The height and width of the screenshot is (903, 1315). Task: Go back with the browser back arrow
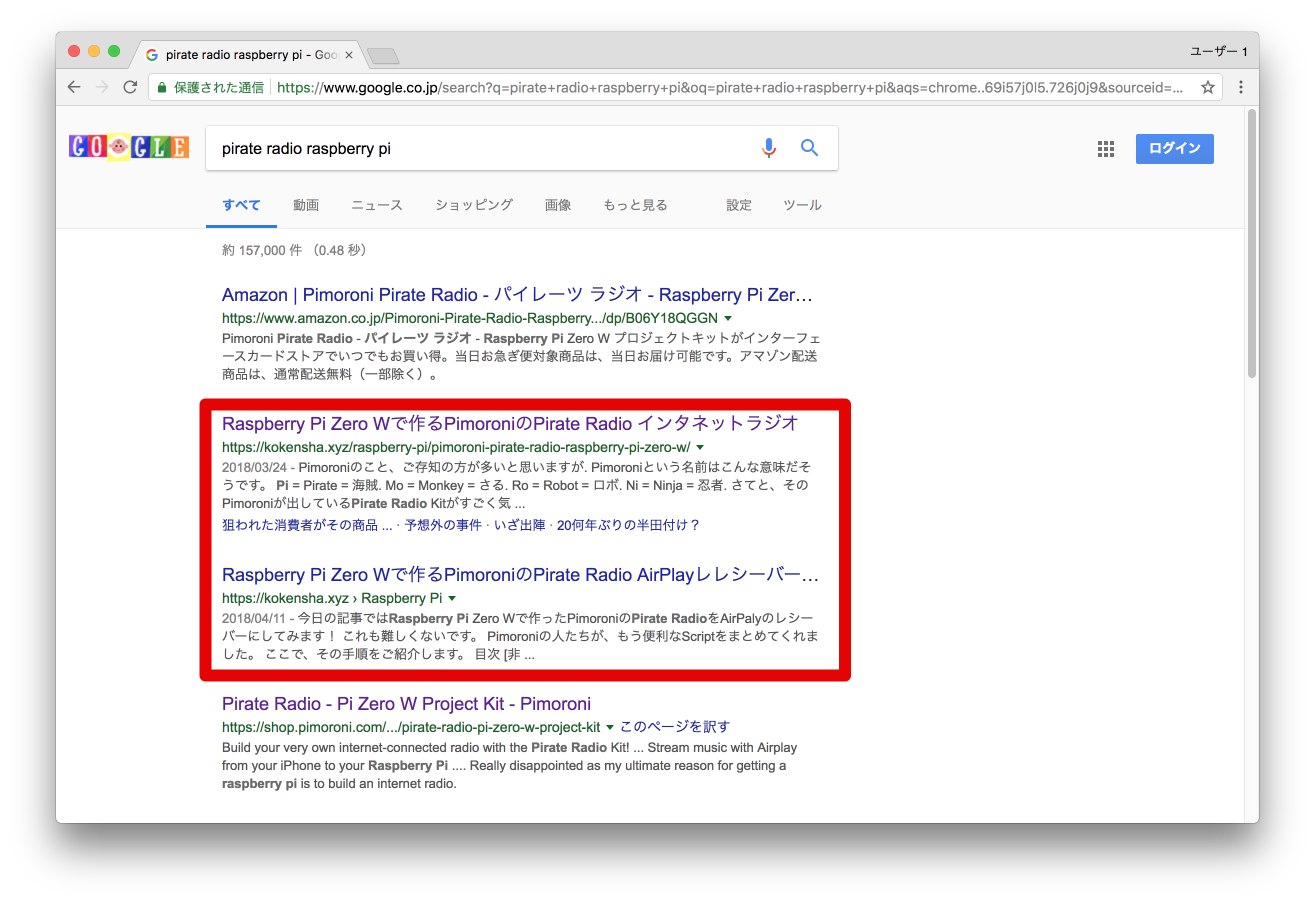(x=74, y=87)
